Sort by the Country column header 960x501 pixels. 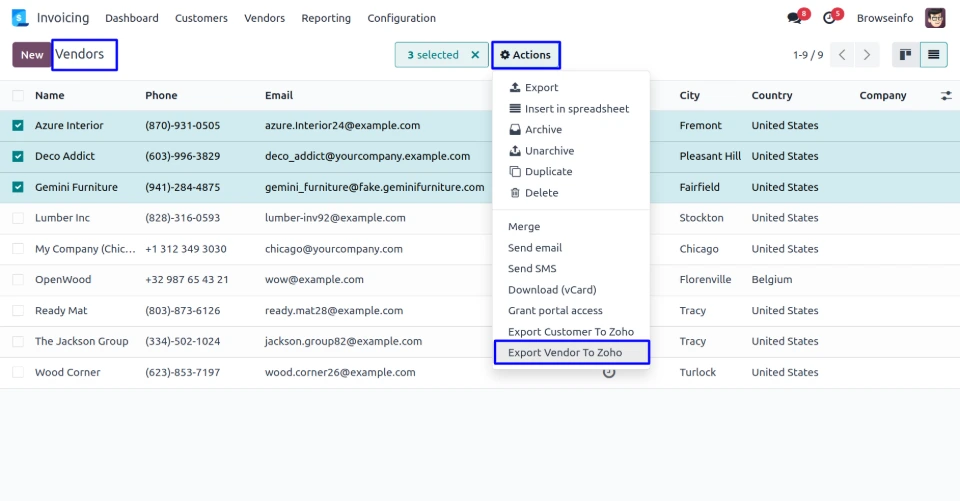[771, 96]
